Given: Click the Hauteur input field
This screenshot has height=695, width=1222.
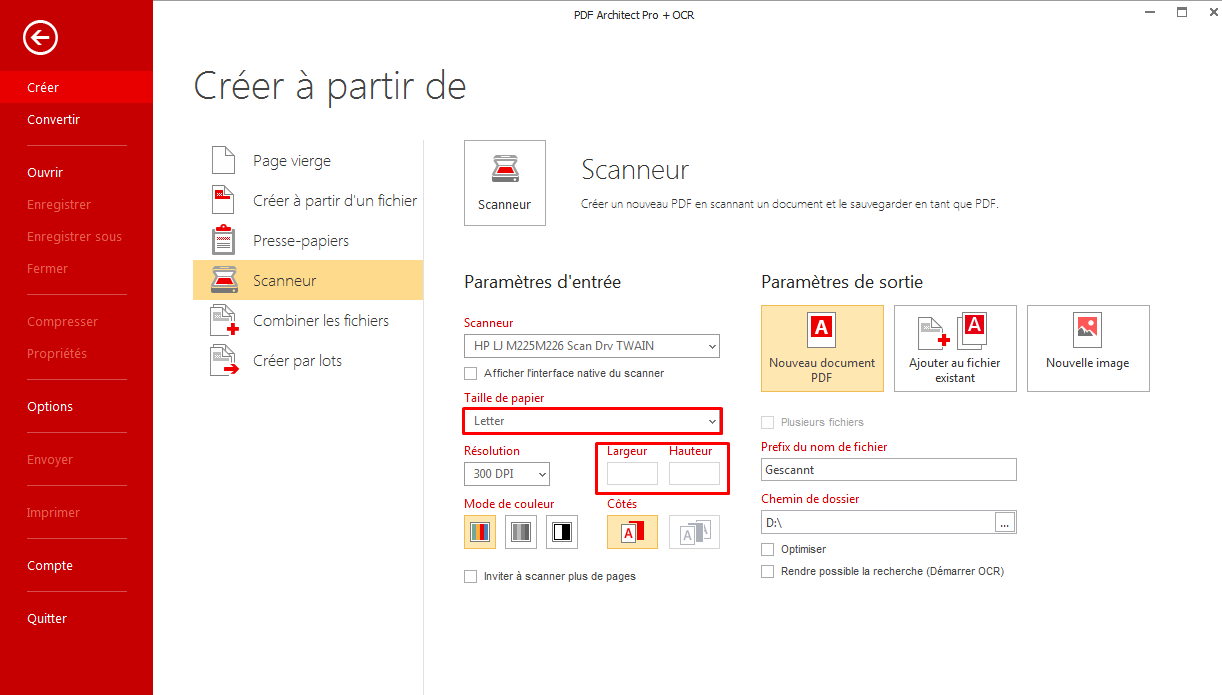Looking at the screenshot, I should [x=694, y=474].
